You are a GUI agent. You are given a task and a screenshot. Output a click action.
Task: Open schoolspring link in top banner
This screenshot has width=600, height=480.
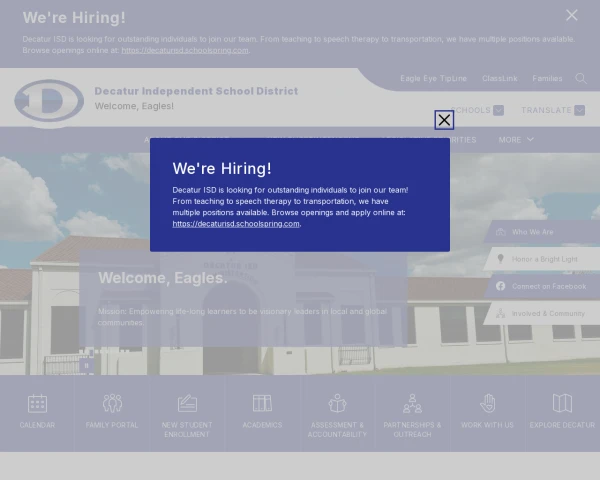click(x=185, y=50)
